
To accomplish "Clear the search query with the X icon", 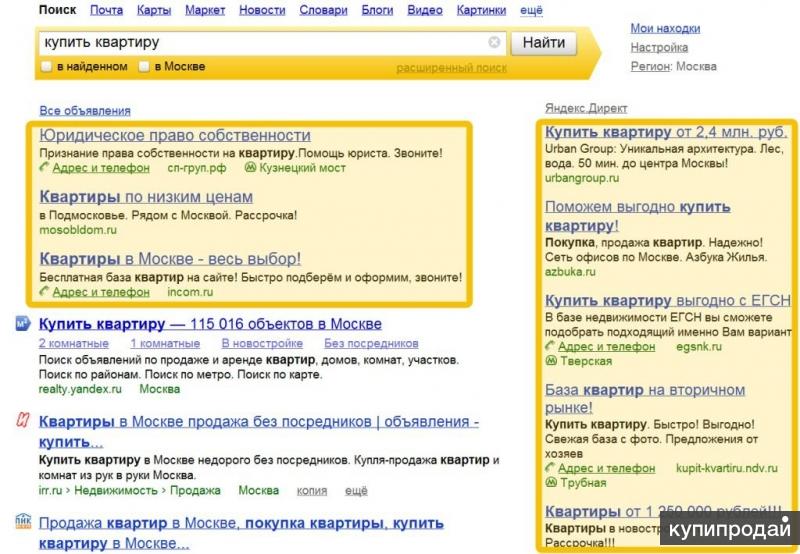I will pyautogui.click(x=494, y=42).
